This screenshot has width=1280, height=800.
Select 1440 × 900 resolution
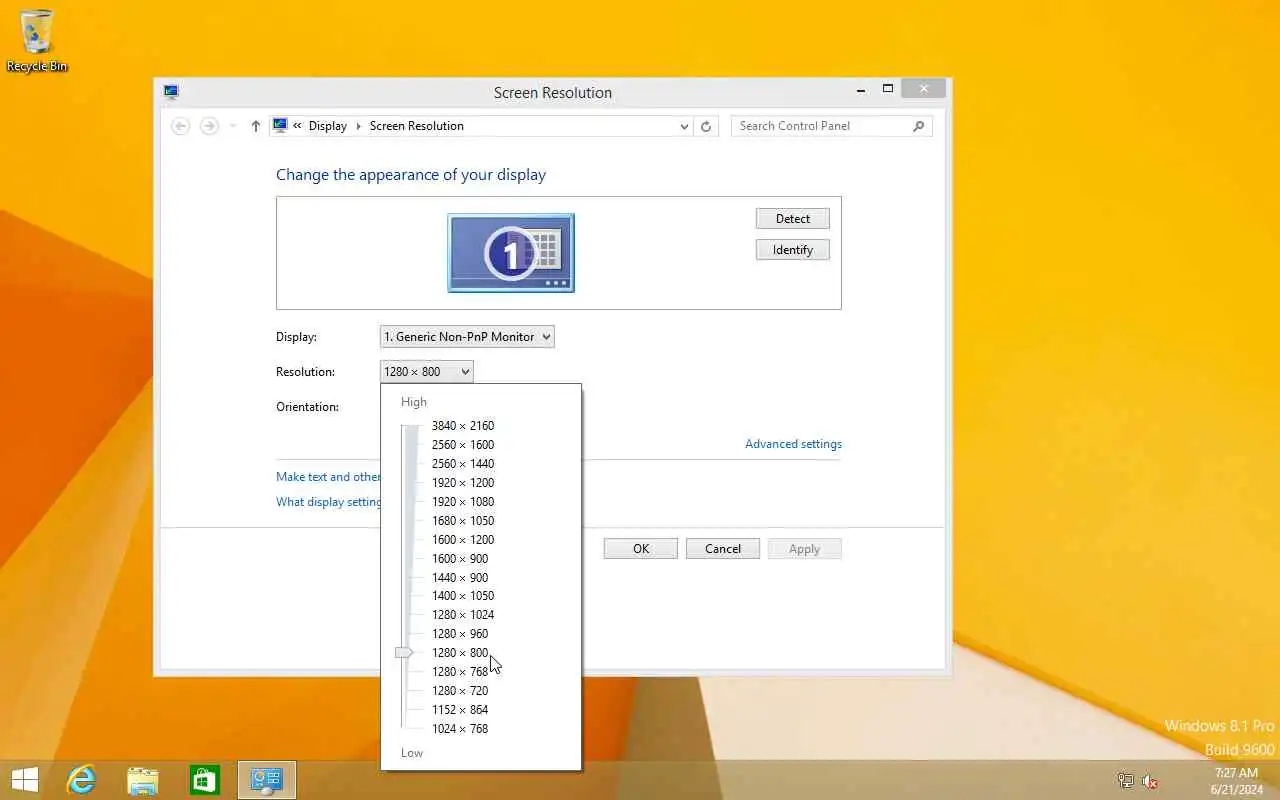click(x=460, y=578)
